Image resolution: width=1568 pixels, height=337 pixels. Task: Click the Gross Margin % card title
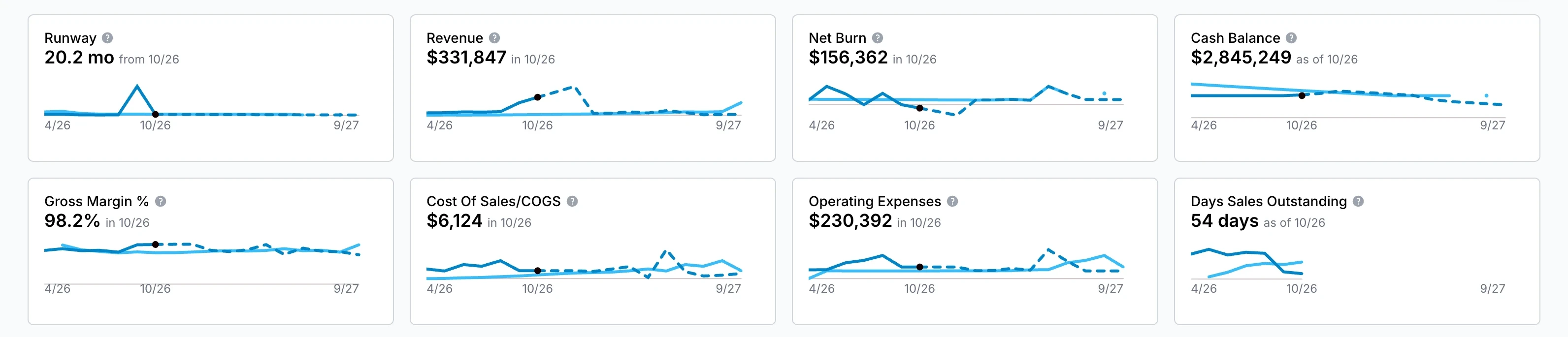point(96,201)
